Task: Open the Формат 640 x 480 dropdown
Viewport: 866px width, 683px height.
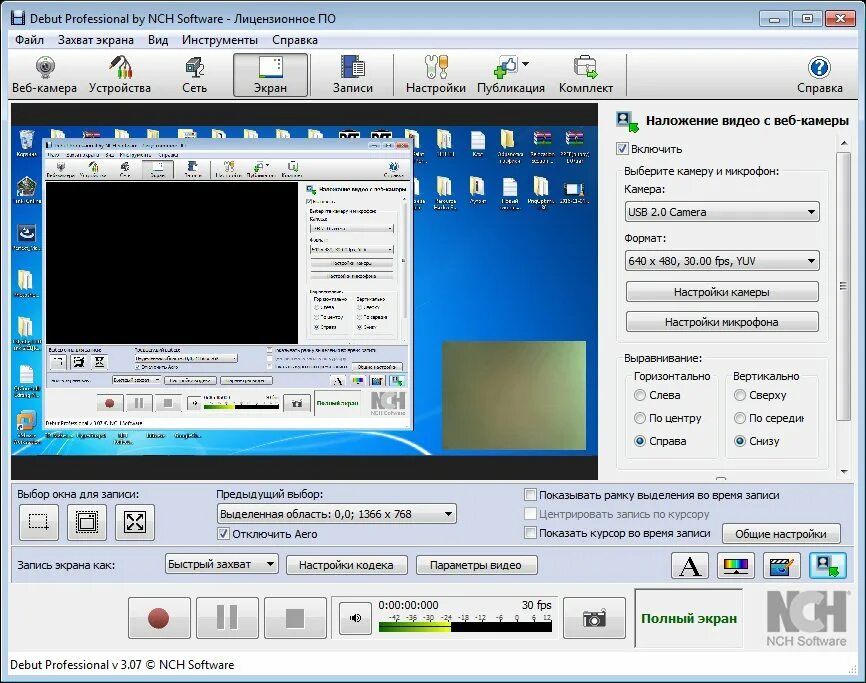Action: tap(722, 261)
